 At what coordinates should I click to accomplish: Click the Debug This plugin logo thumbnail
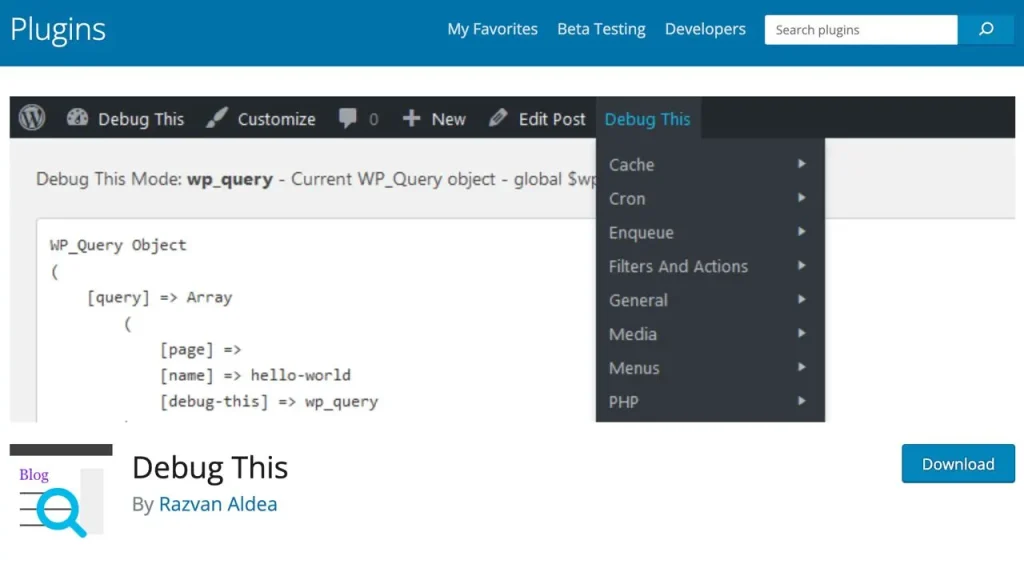(61, 491)
